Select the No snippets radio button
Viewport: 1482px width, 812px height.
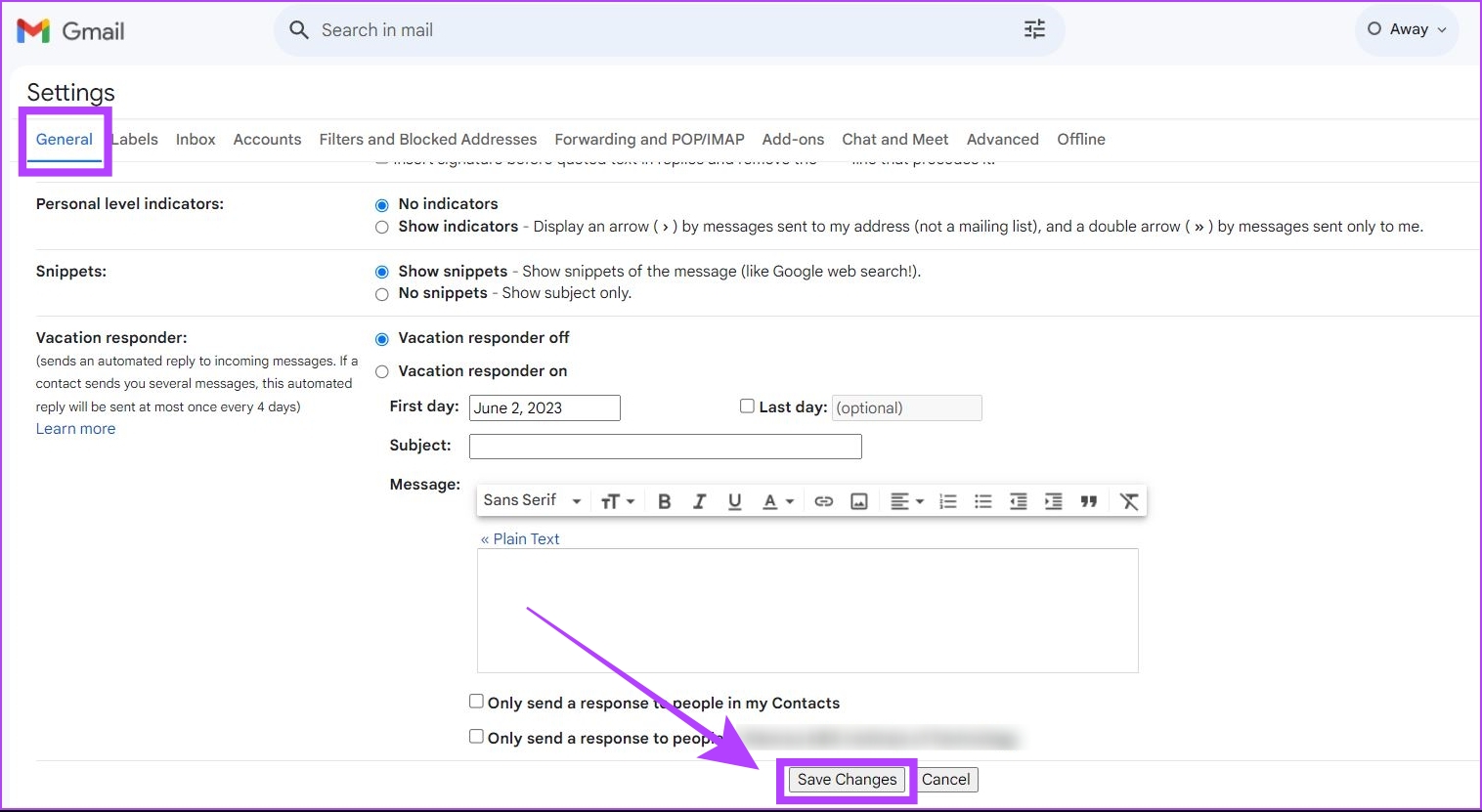382,293
